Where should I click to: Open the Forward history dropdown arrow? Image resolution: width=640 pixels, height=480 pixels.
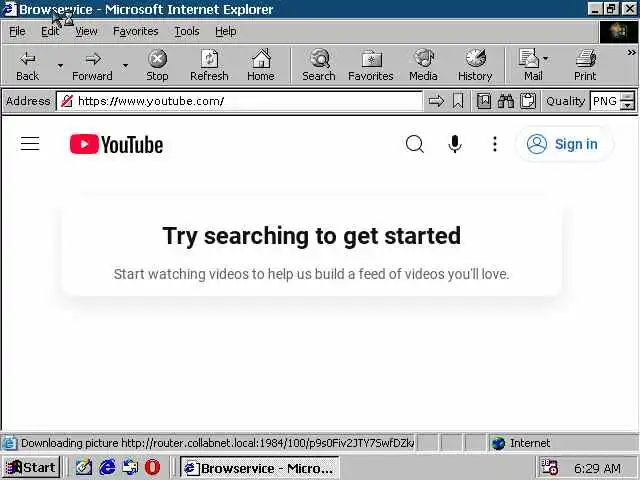click(125, 65)
